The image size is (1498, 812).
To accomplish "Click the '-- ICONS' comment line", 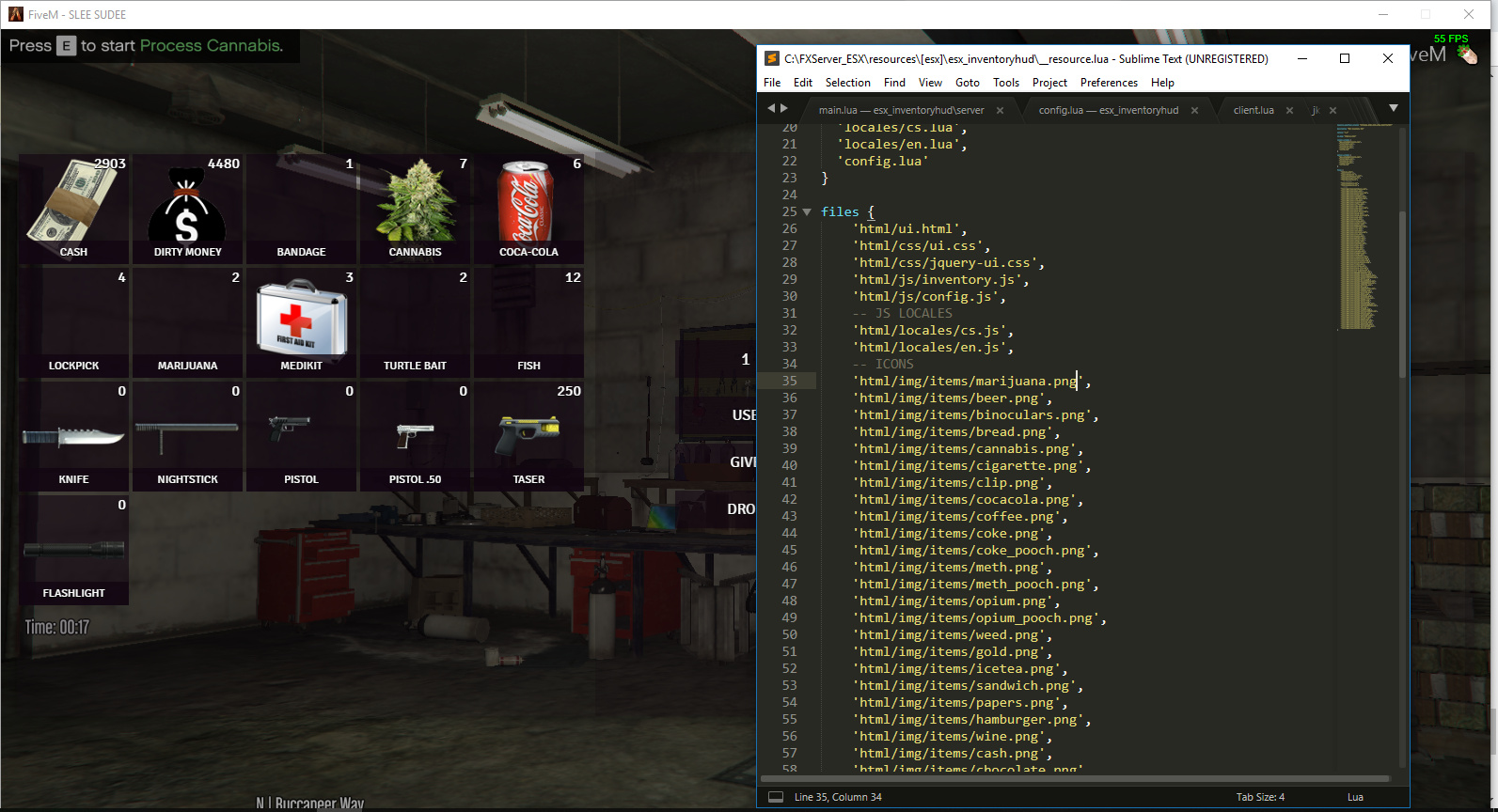I will [883, 364].
